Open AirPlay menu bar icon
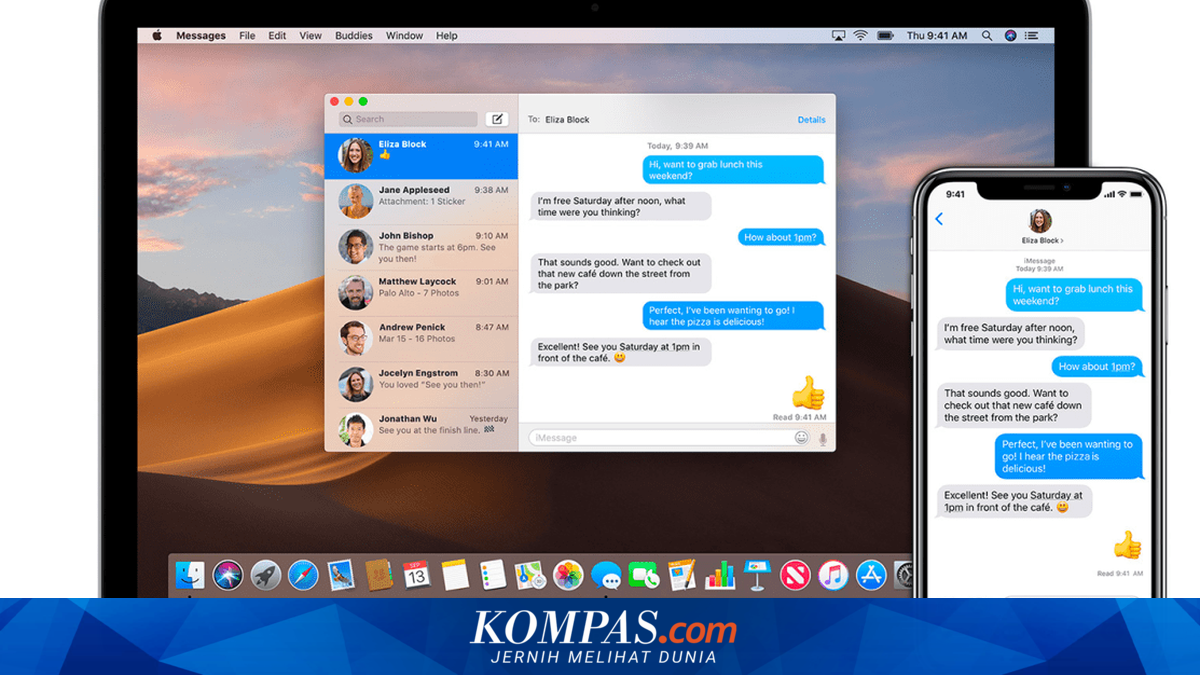The height and width of the screenshot is (675, 1200). point(838,36)
